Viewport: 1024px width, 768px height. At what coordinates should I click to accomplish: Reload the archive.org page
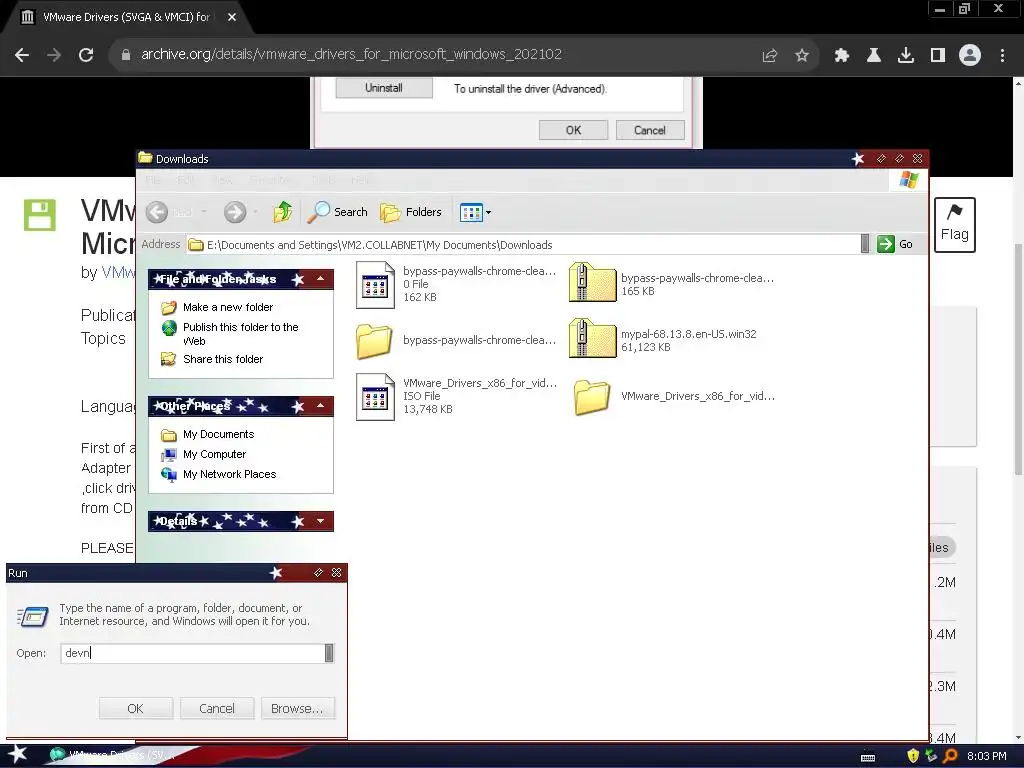click(x=86, y=55)
